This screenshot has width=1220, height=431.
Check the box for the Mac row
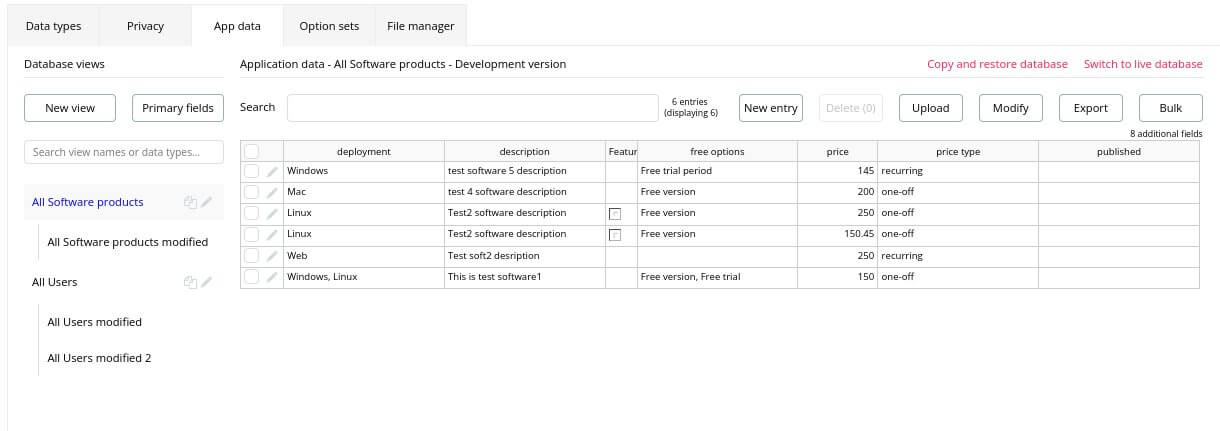pyautogui.click(x=251, y=192)
